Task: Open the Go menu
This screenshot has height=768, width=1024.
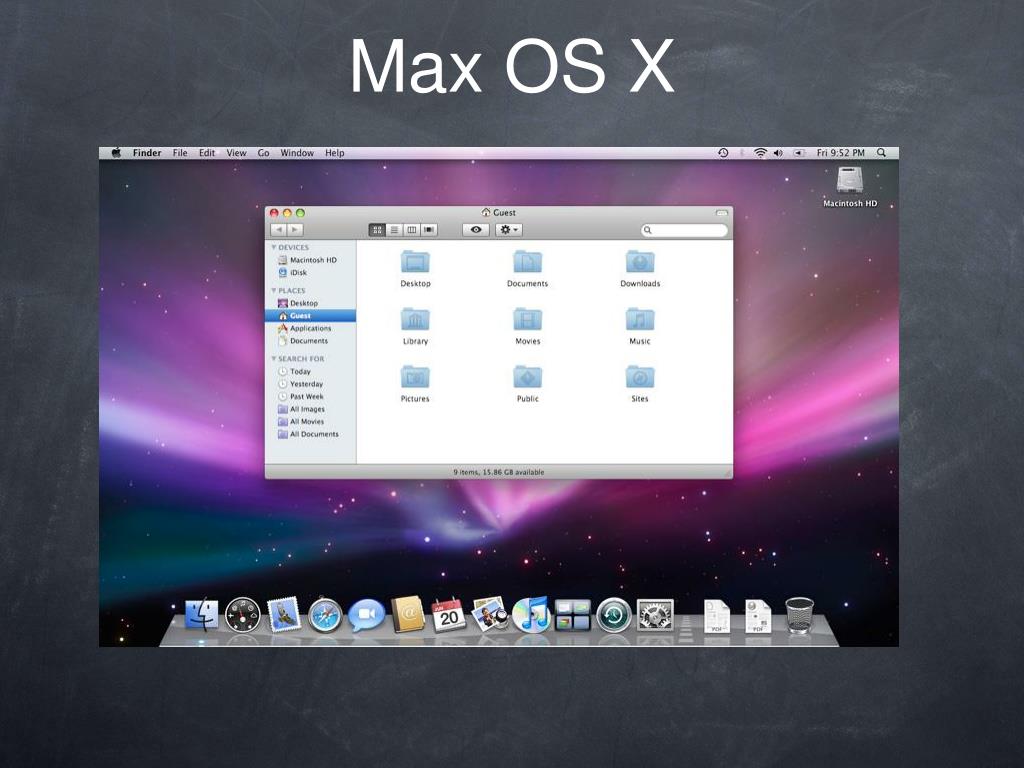Action: pyautogui.click(x=264, y=153)
